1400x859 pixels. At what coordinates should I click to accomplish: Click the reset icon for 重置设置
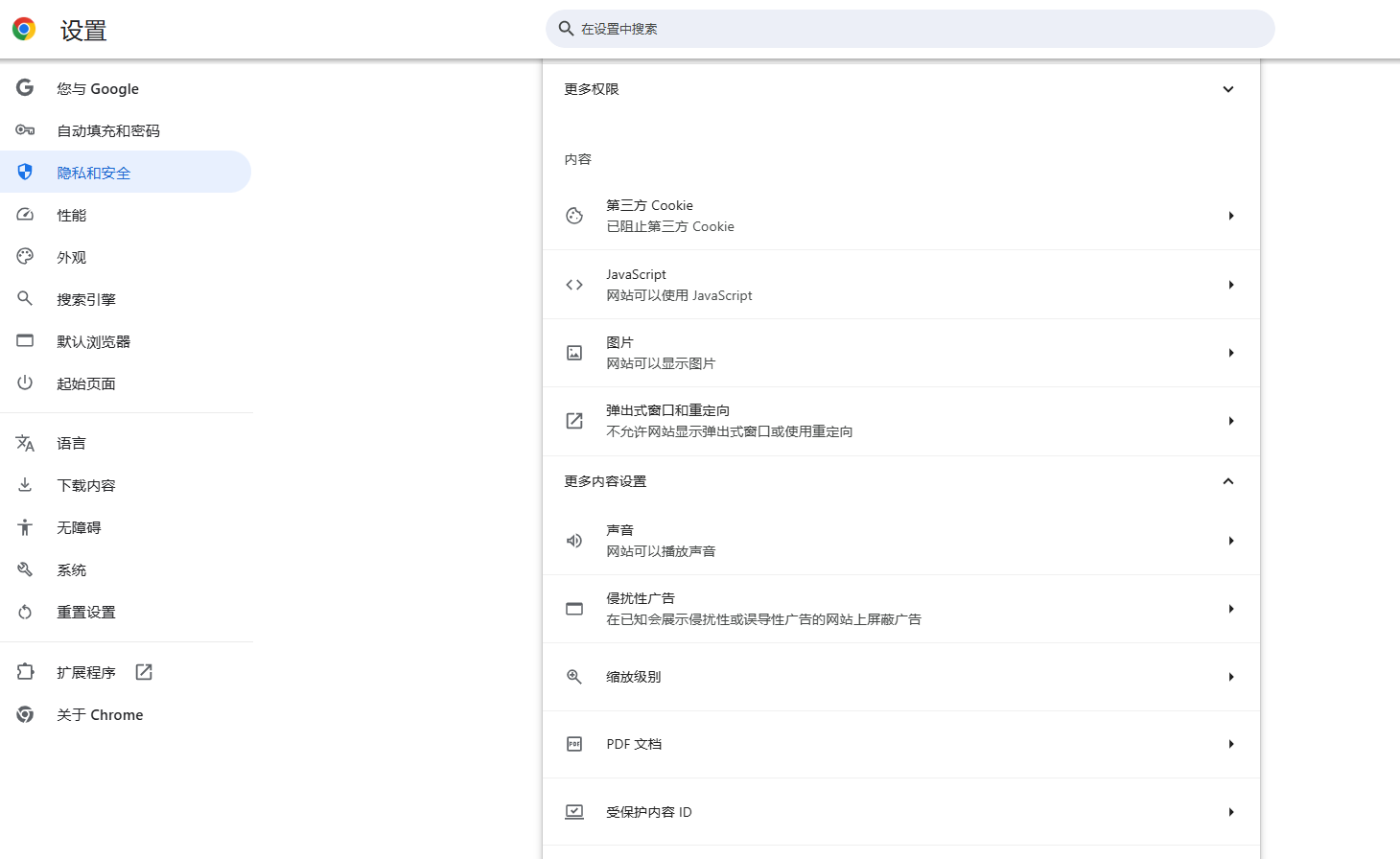[x=25, y=612]
